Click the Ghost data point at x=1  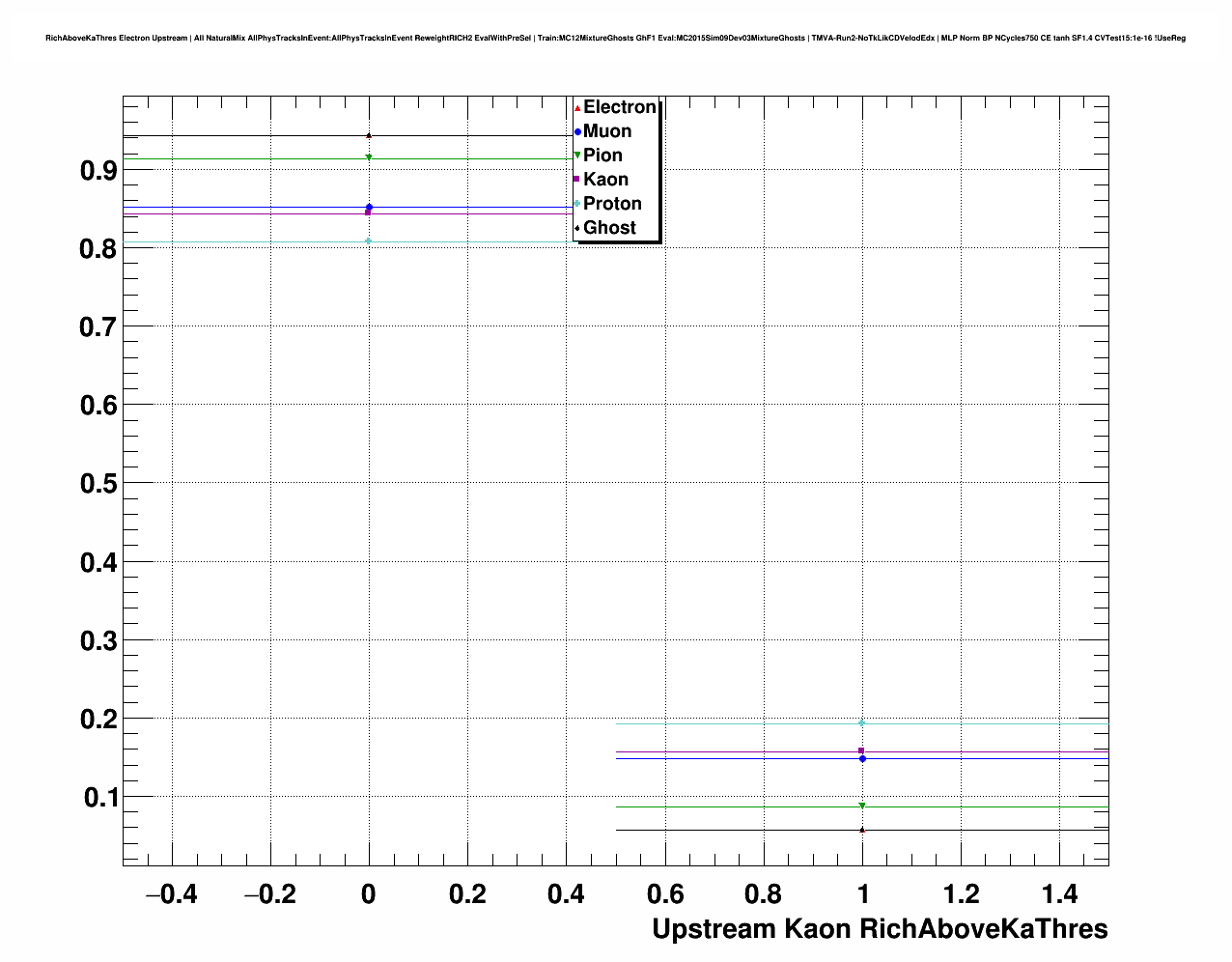point(862,830)
